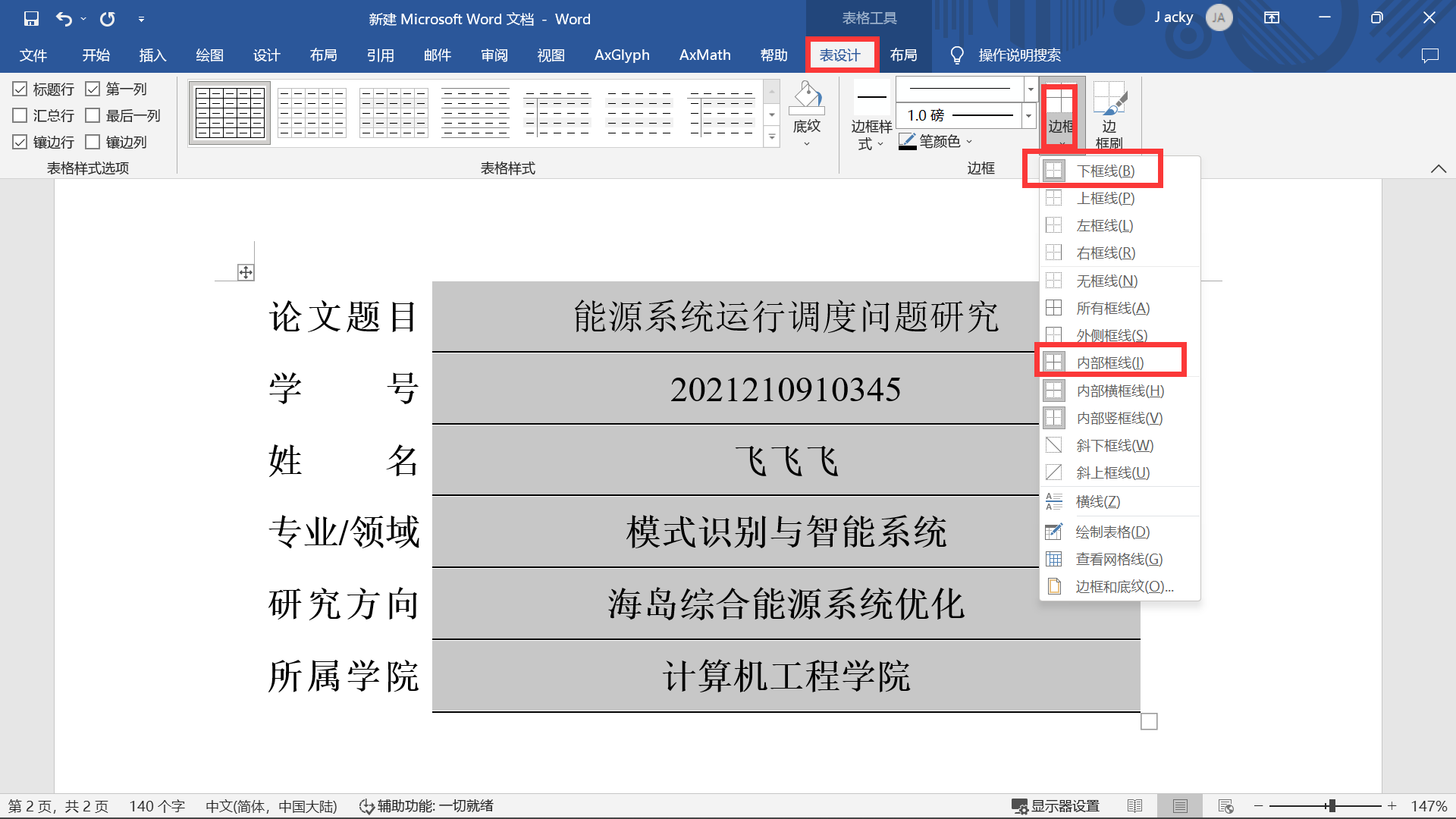
Task: Click Display Settings (显示器设置) in status bar
Action: tap(1056, 805)
